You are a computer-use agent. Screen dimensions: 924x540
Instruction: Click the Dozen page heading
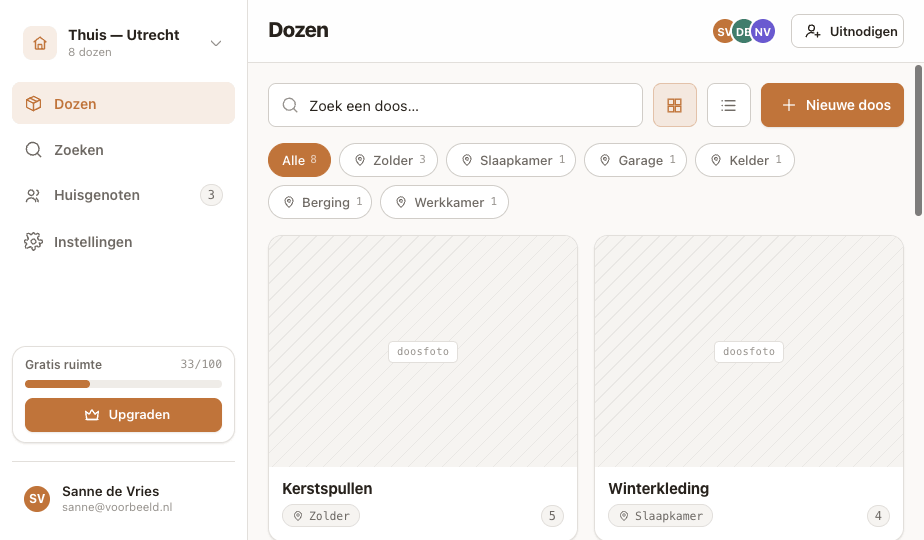298,30
